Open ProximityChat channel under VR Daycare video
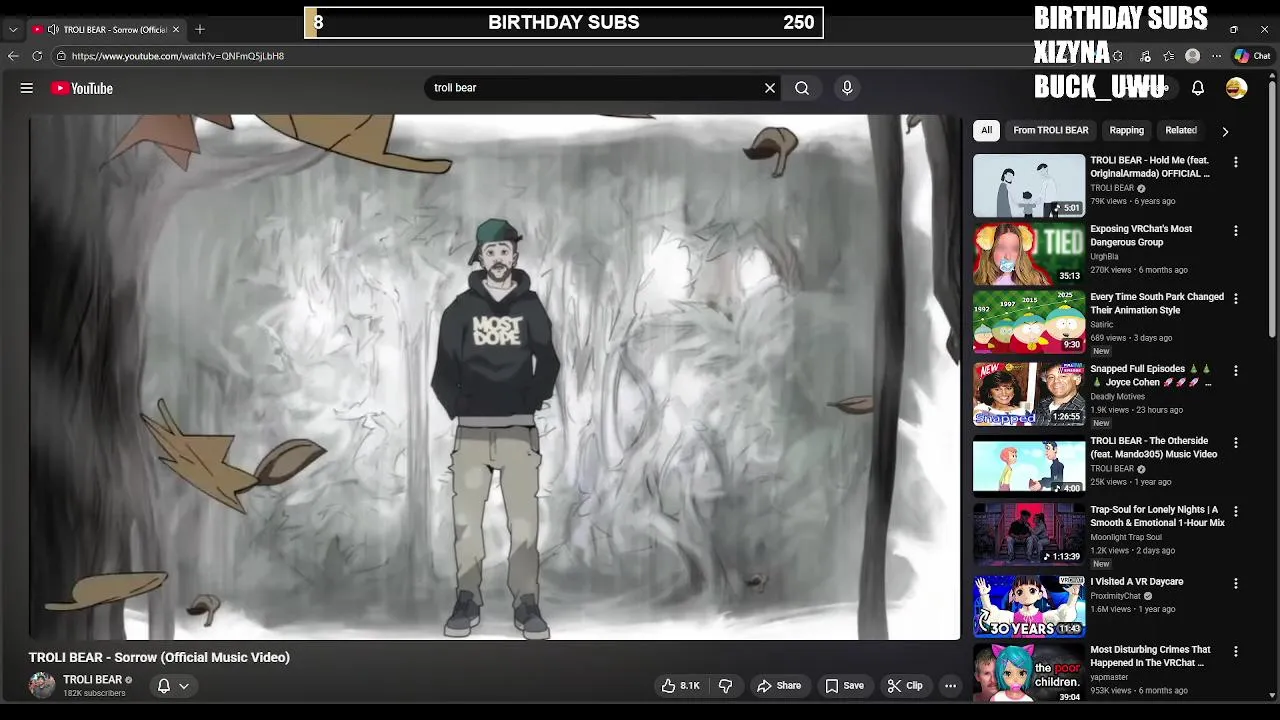This screenshot has height=720, width=1280. click(x=1115, y=596)
